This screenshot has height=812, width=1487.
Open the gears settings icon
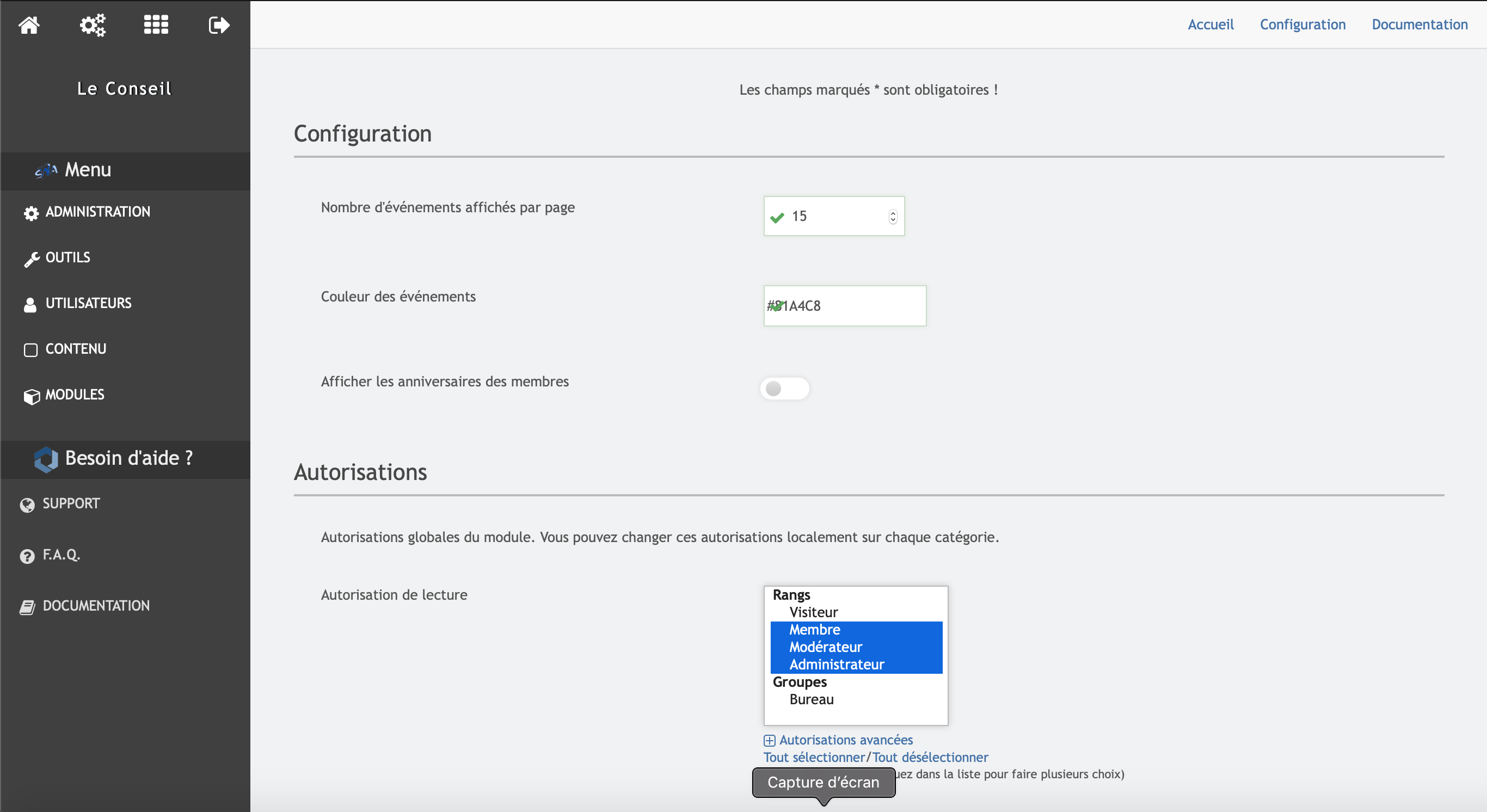(93, 25)
